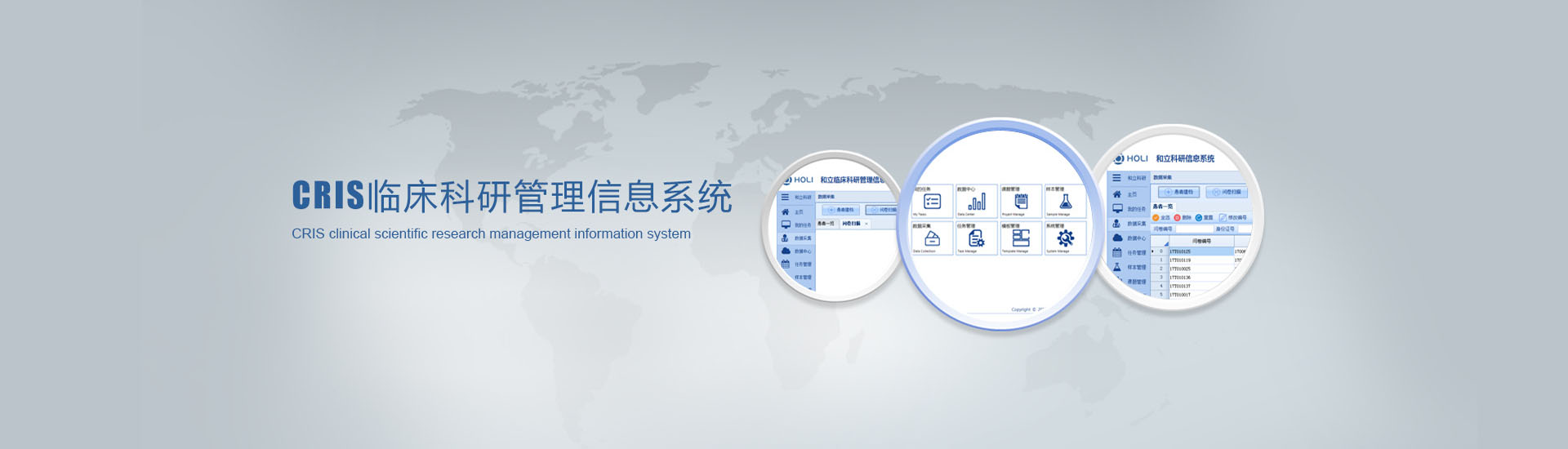Screen dimensions: 1568x449
Task: Toggle the hamburger menu in right panel
Action: point(1116,177)
